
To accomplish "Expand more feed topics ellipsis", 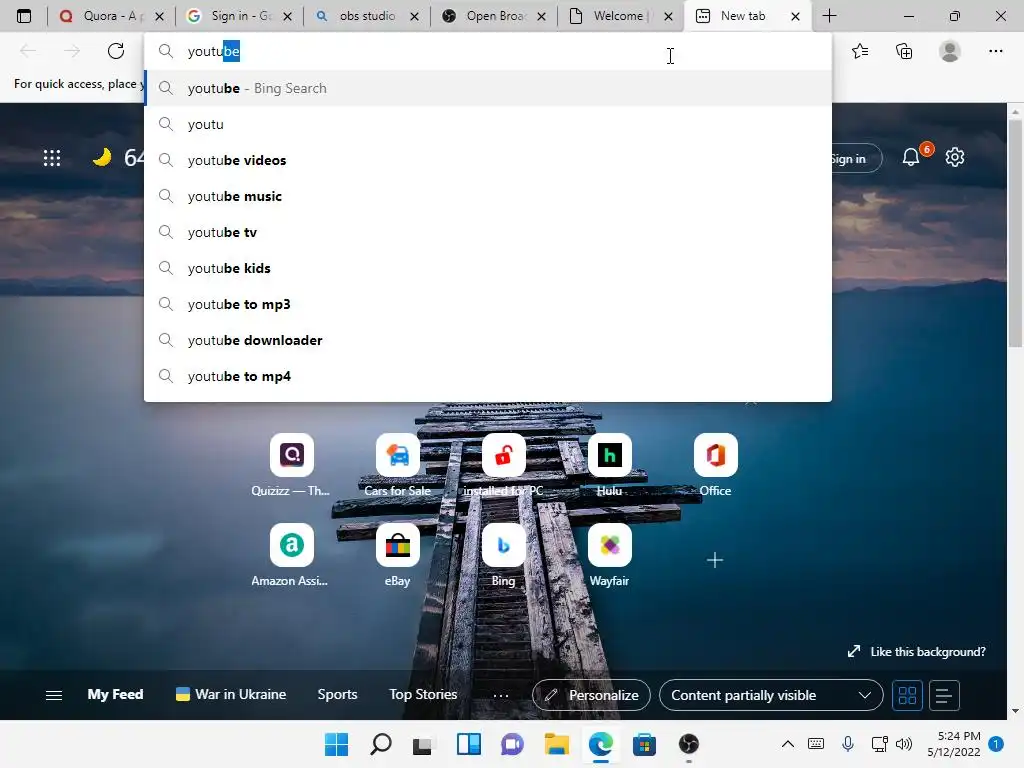I will click(x=501, y=696).
